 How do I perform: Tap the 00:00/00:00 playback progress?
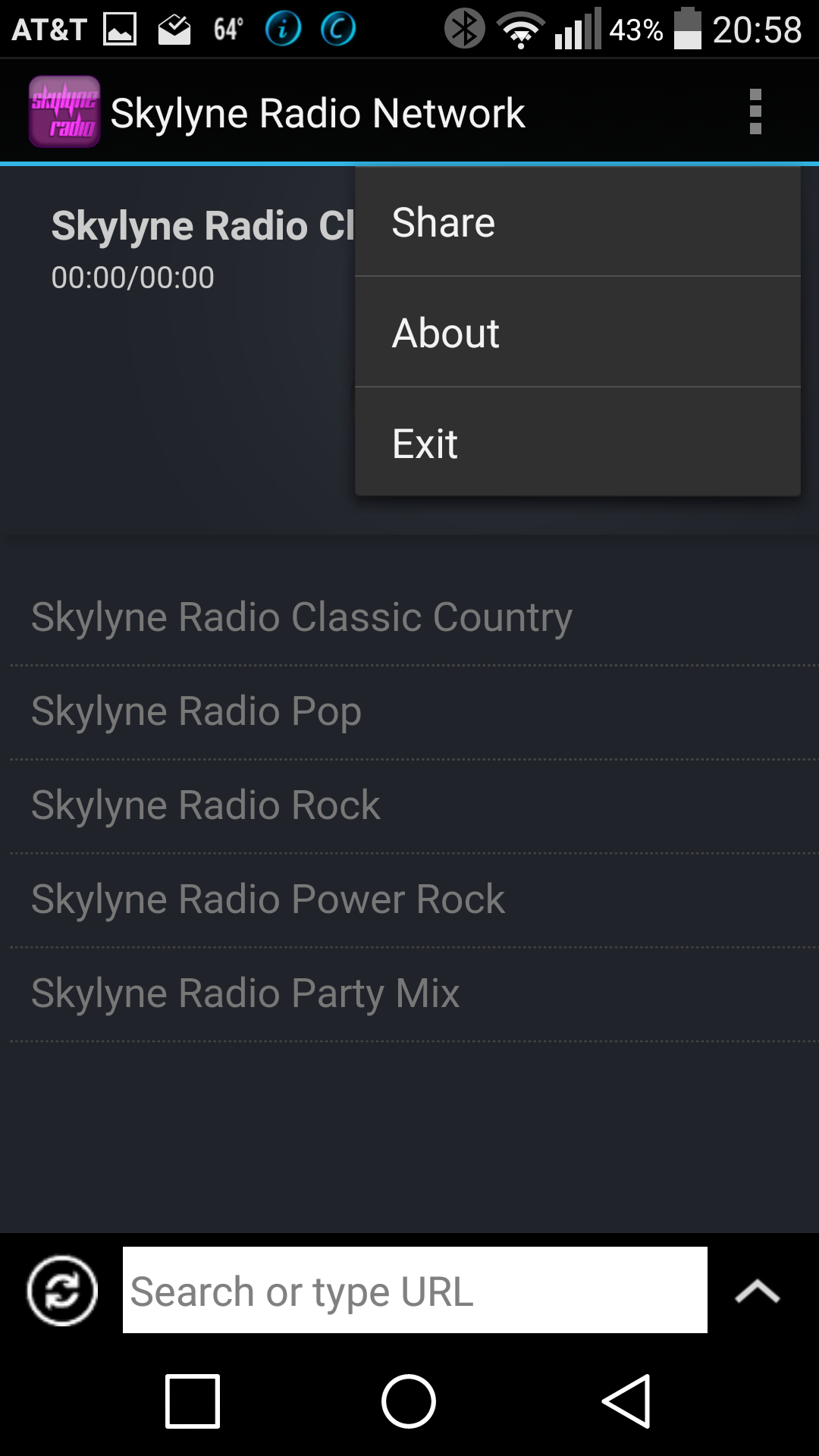[134, 276]
